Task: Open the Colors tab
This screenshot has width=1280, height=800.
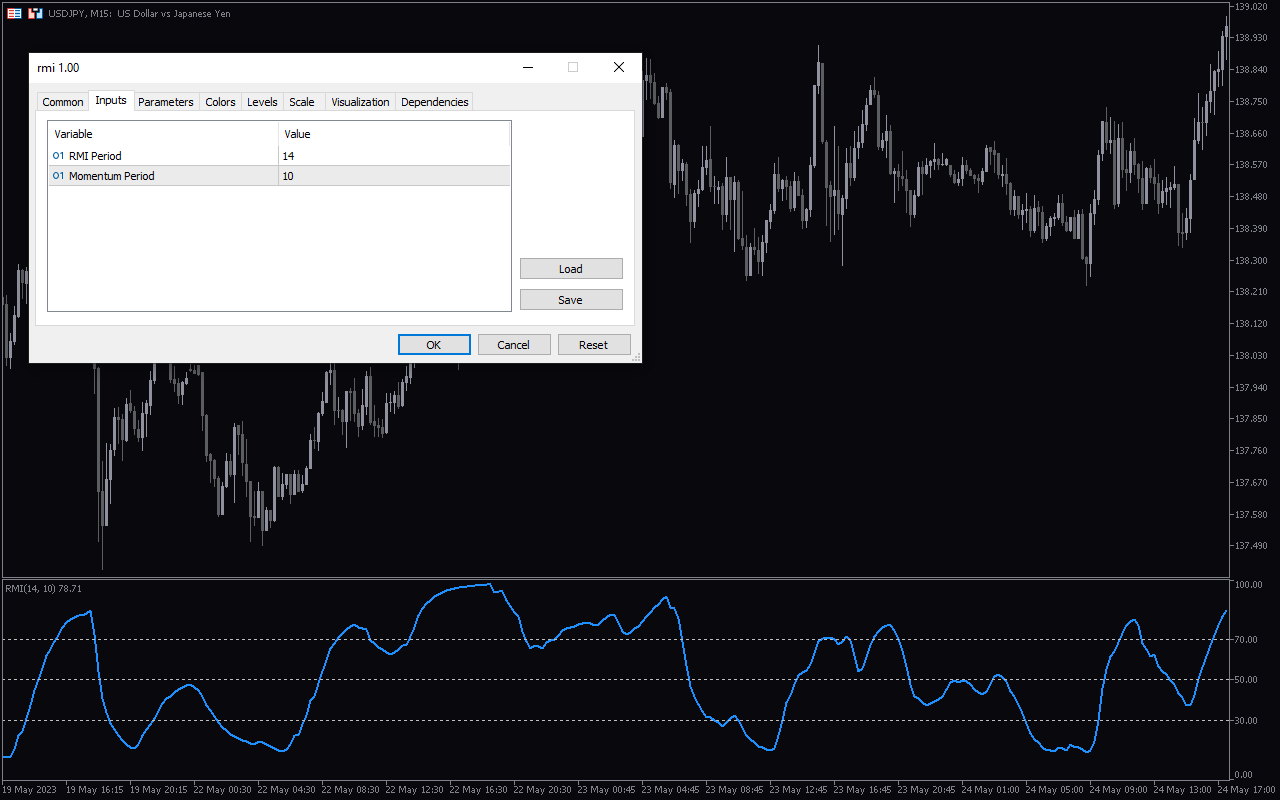Action: point(220,102)
